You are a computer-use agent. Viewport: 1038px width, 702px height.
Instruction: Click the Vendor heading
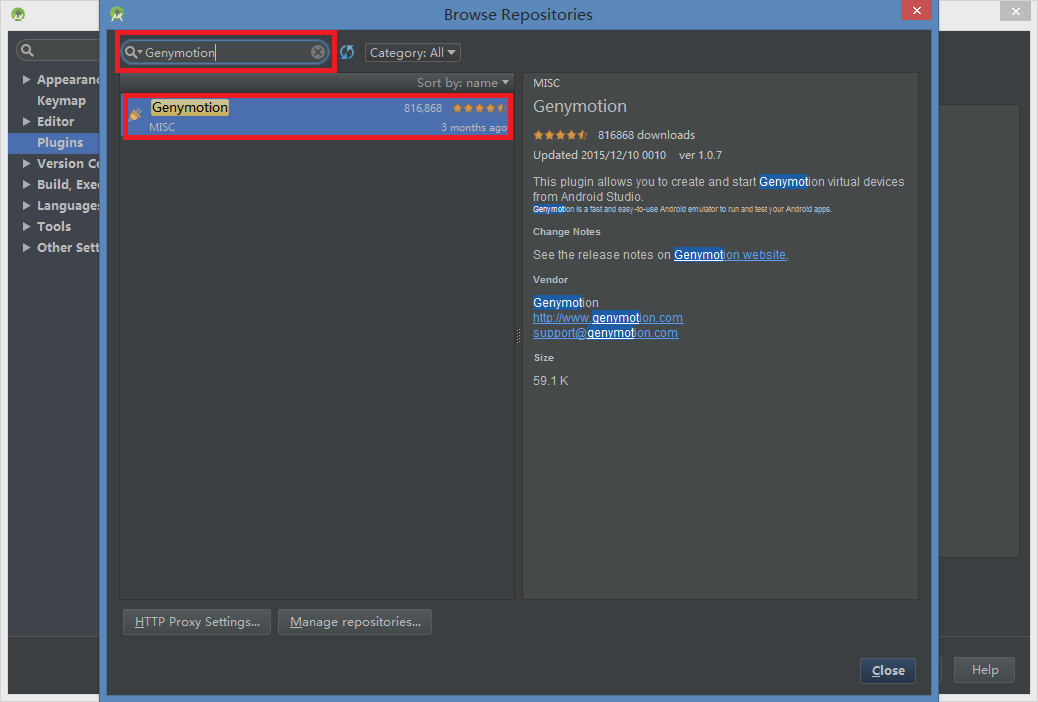(550, 279)
